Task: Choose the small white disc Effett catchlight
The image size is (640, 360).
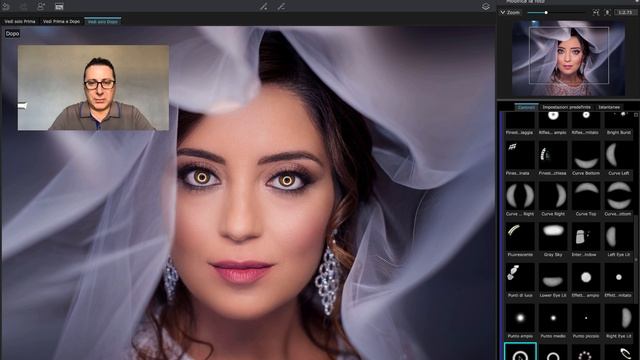Action: coord(619,280)
